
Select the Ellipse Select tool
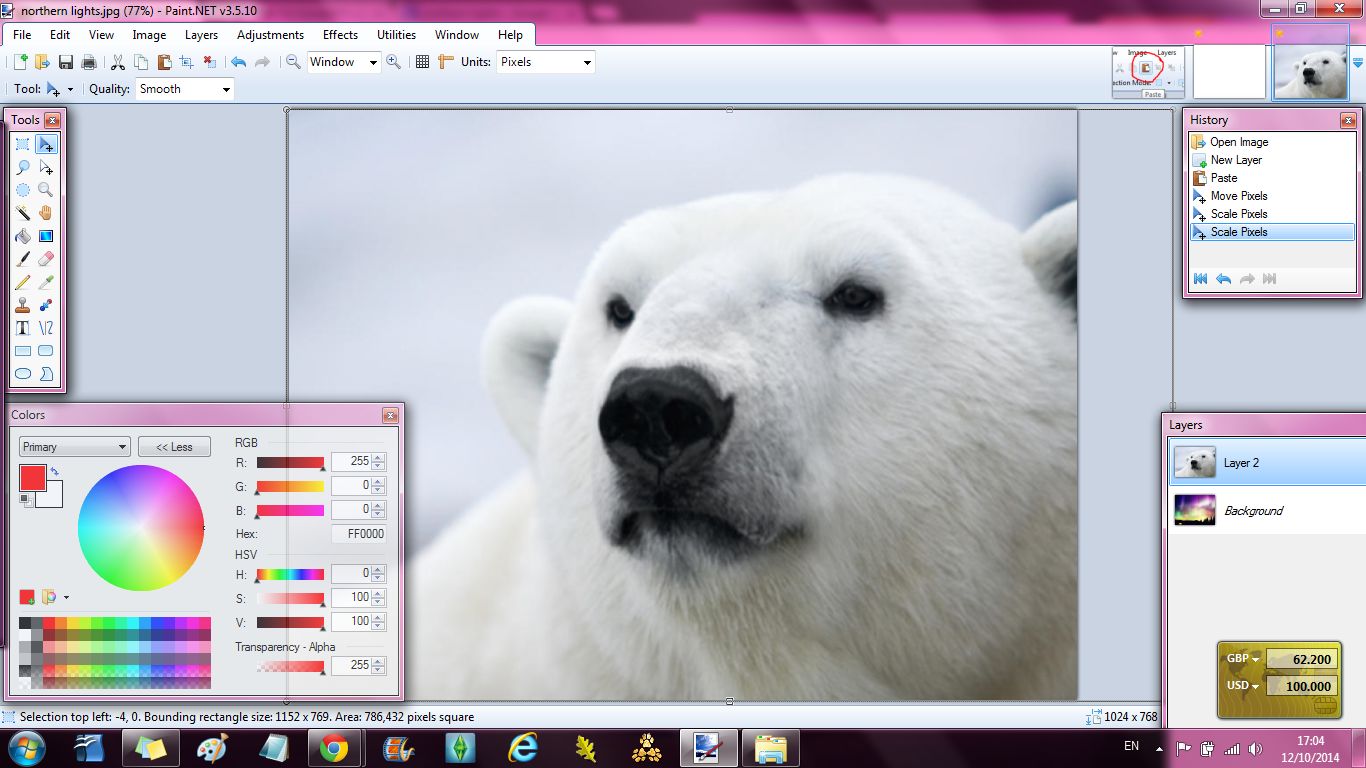pyautogui.click(x=22, y=190)
